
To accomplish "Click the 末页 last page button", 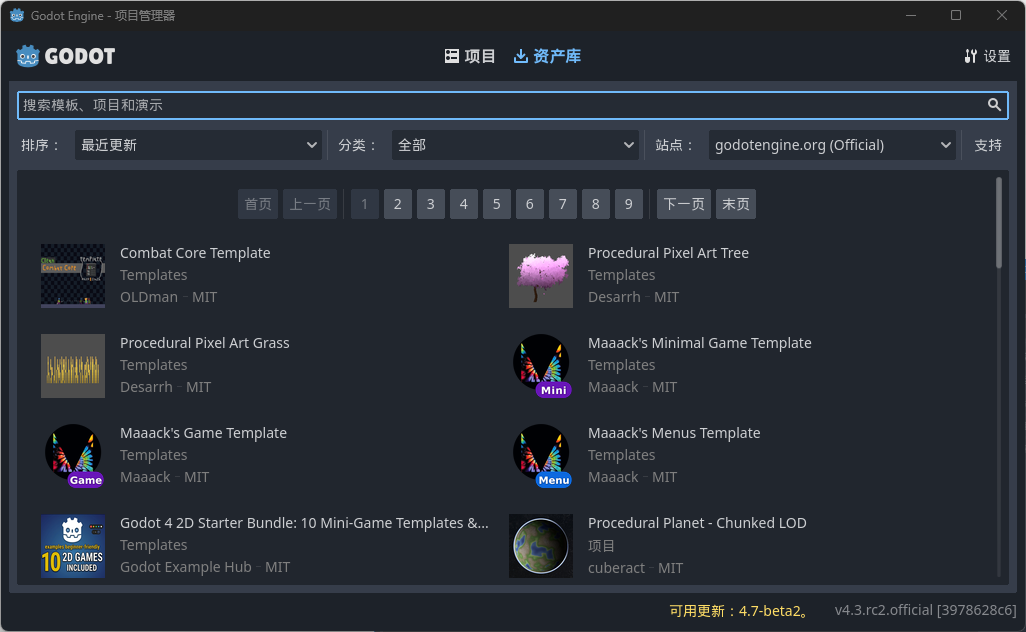I will (x=735, y=204).
